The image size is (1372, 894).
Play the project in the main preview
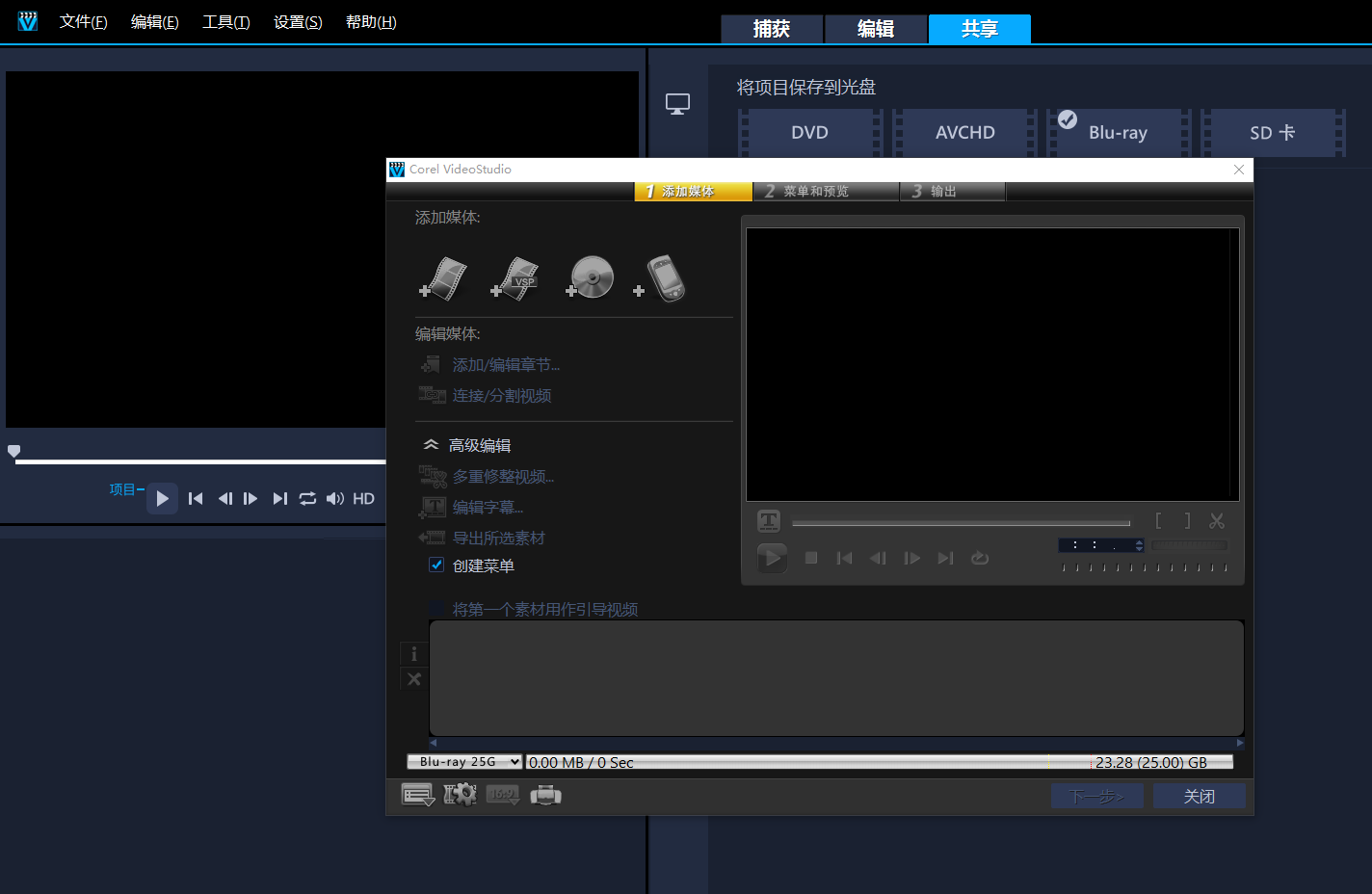point(162,498)
